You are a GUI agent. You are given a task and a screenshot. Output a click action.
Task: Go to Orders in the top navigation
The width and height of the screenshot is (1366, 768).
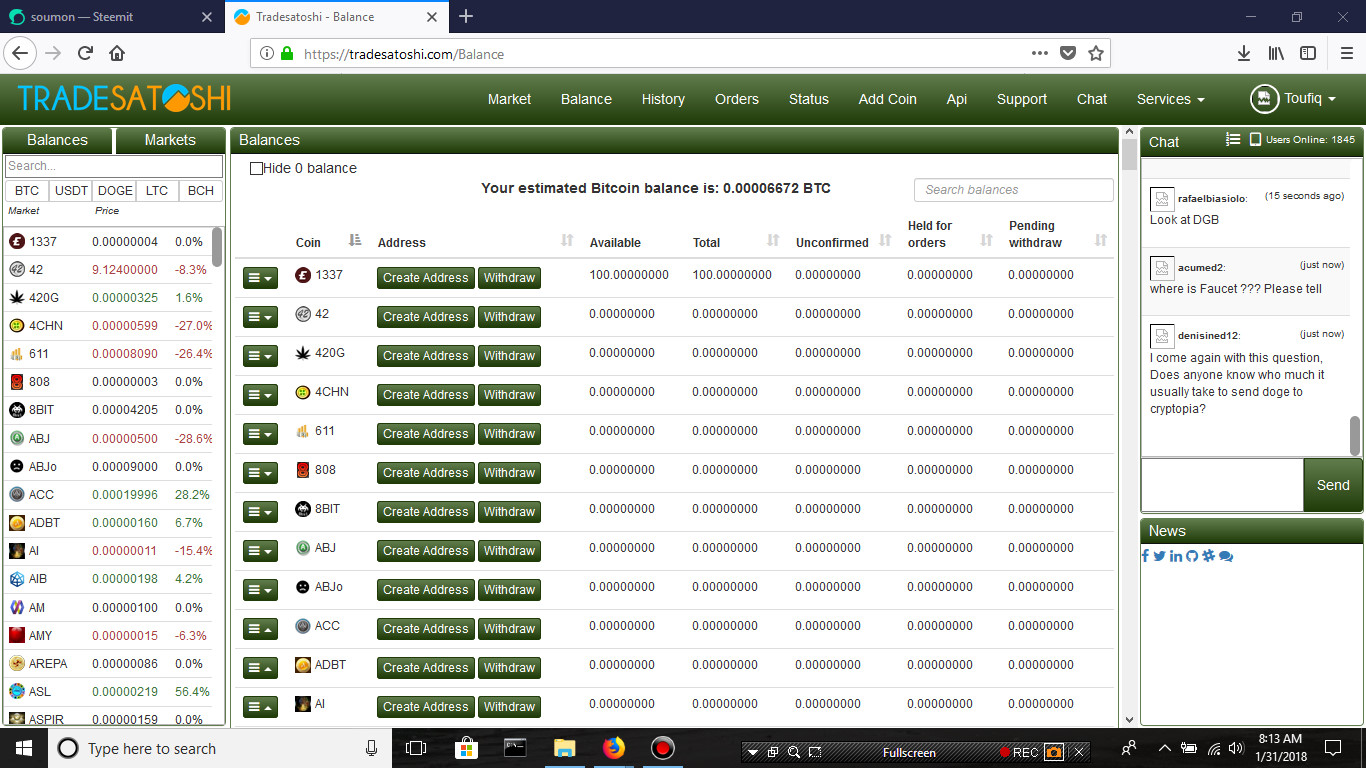click(737, 99)
